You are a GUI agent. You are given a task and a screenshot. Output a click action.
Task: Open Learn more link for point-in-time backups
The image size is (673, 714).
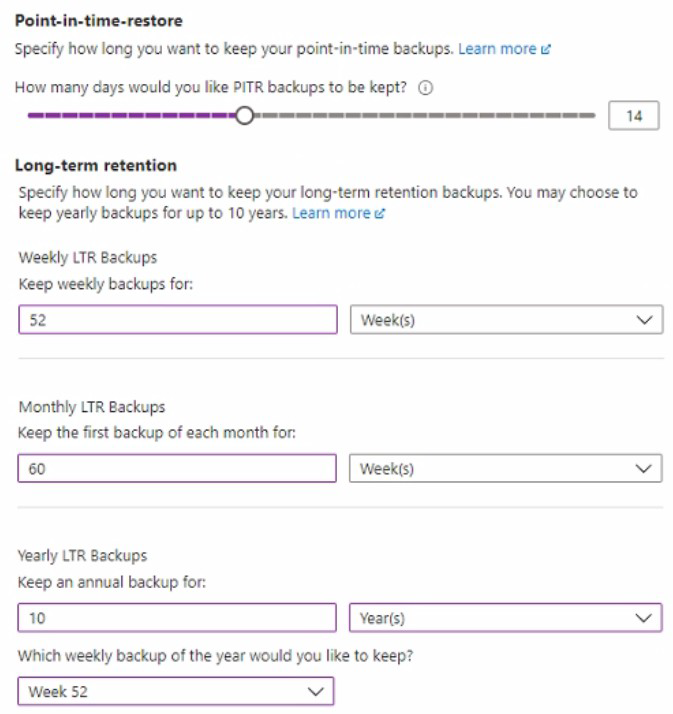pyautogui.click(x=498, y=48)
